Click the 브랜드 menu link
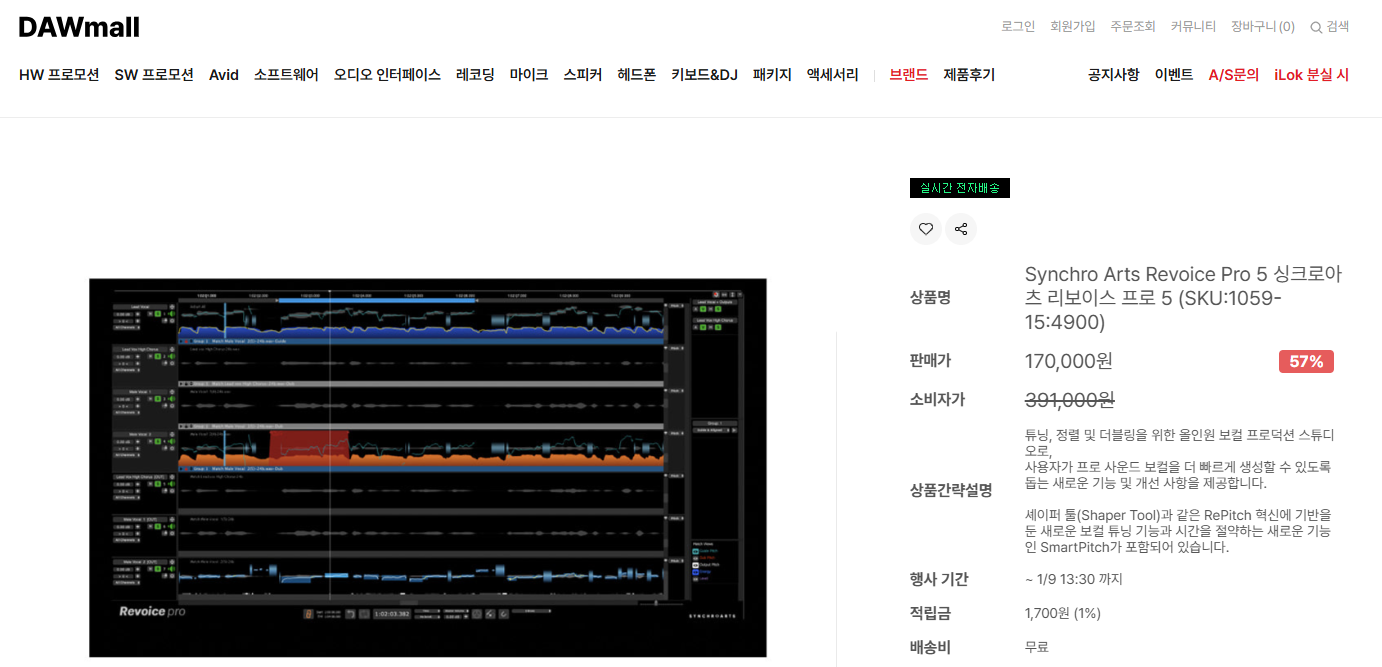 [908, 75]
